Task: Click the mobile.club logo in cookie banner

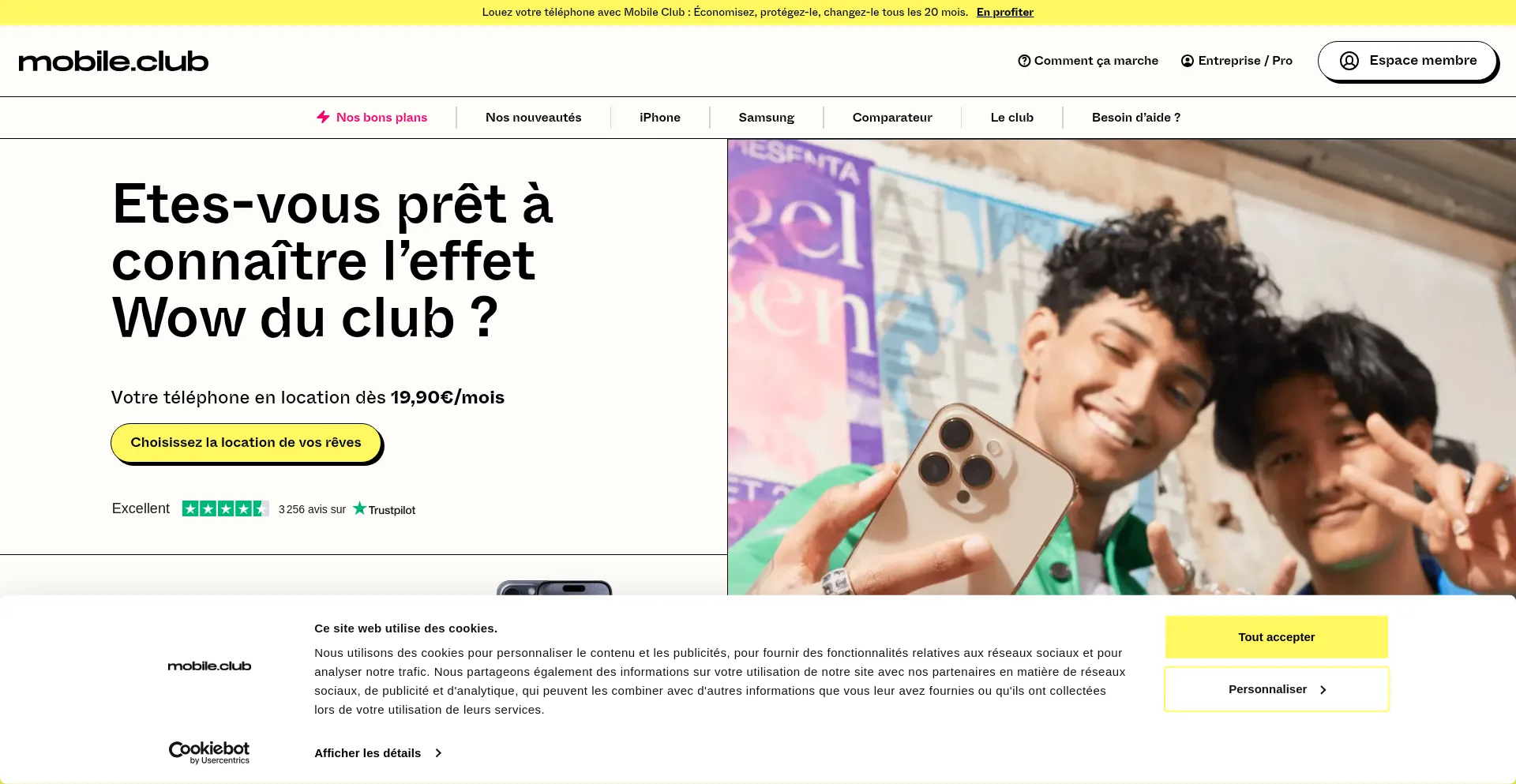Action: coord(209,666)
